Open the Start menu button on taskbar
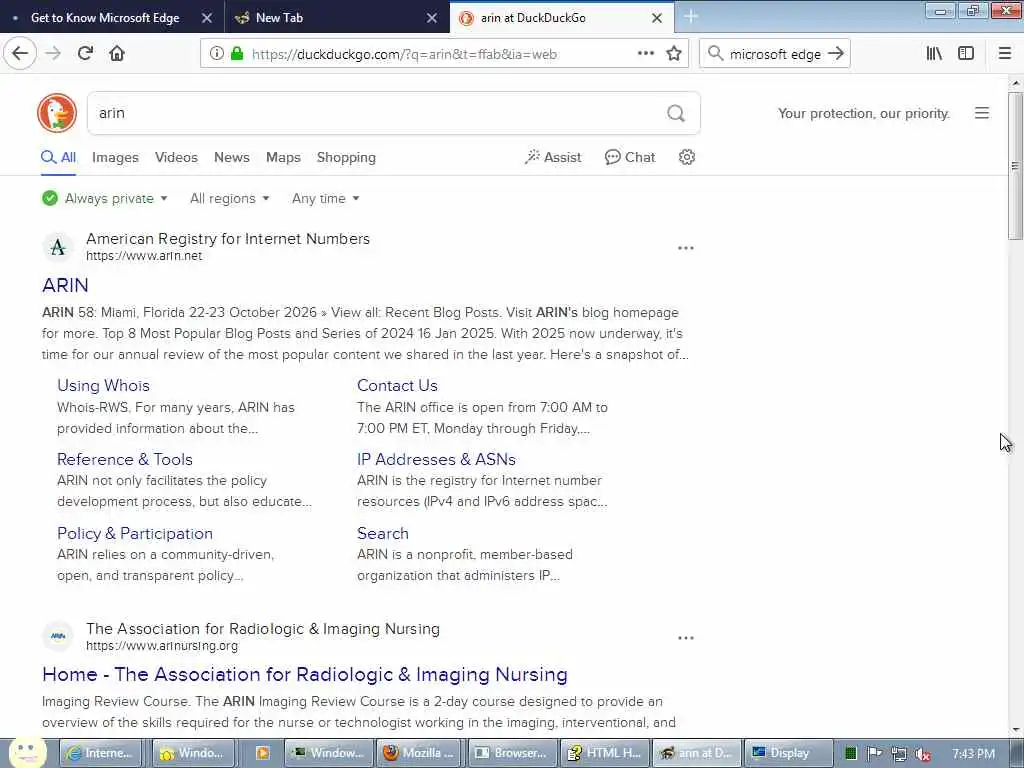1024x768 pixels. pyautogui.click(x=27, y=754)
